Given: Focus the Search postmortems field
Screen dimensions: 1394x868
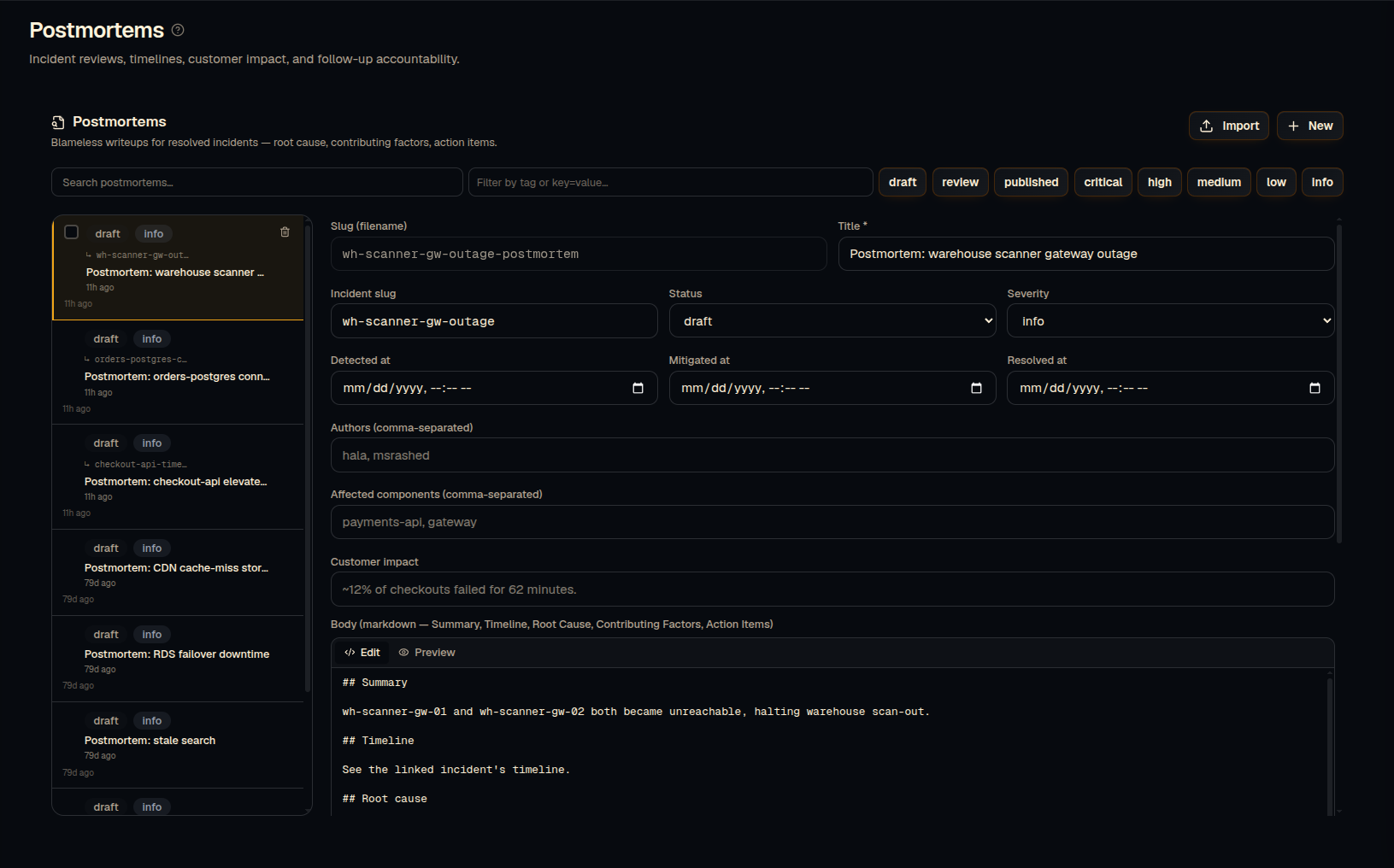Looking at the screenshot, I should (257, 182).
